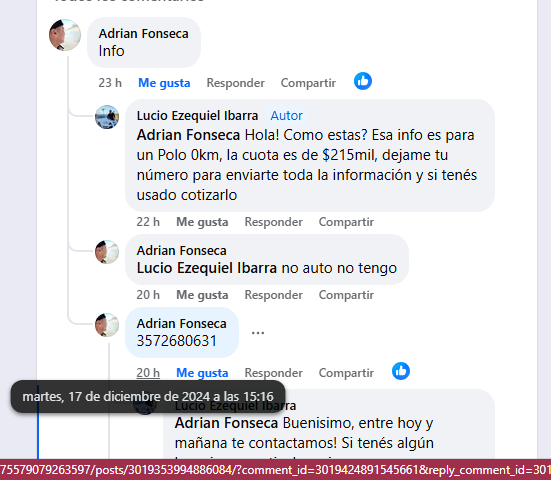
Task: Toggle Me gusta on 'no auto no tengo' reply
Action: coord(202,295)
